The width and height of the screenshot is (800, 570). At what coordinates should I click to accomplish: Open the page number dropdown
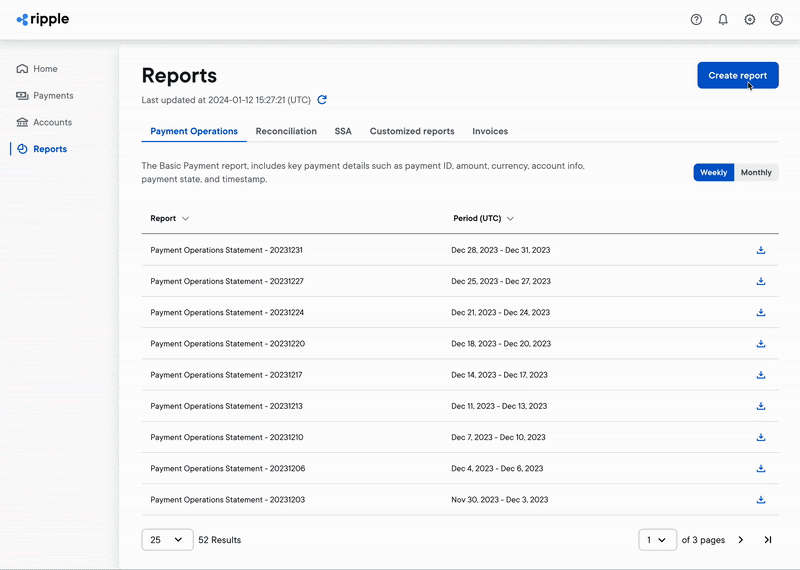657,540
